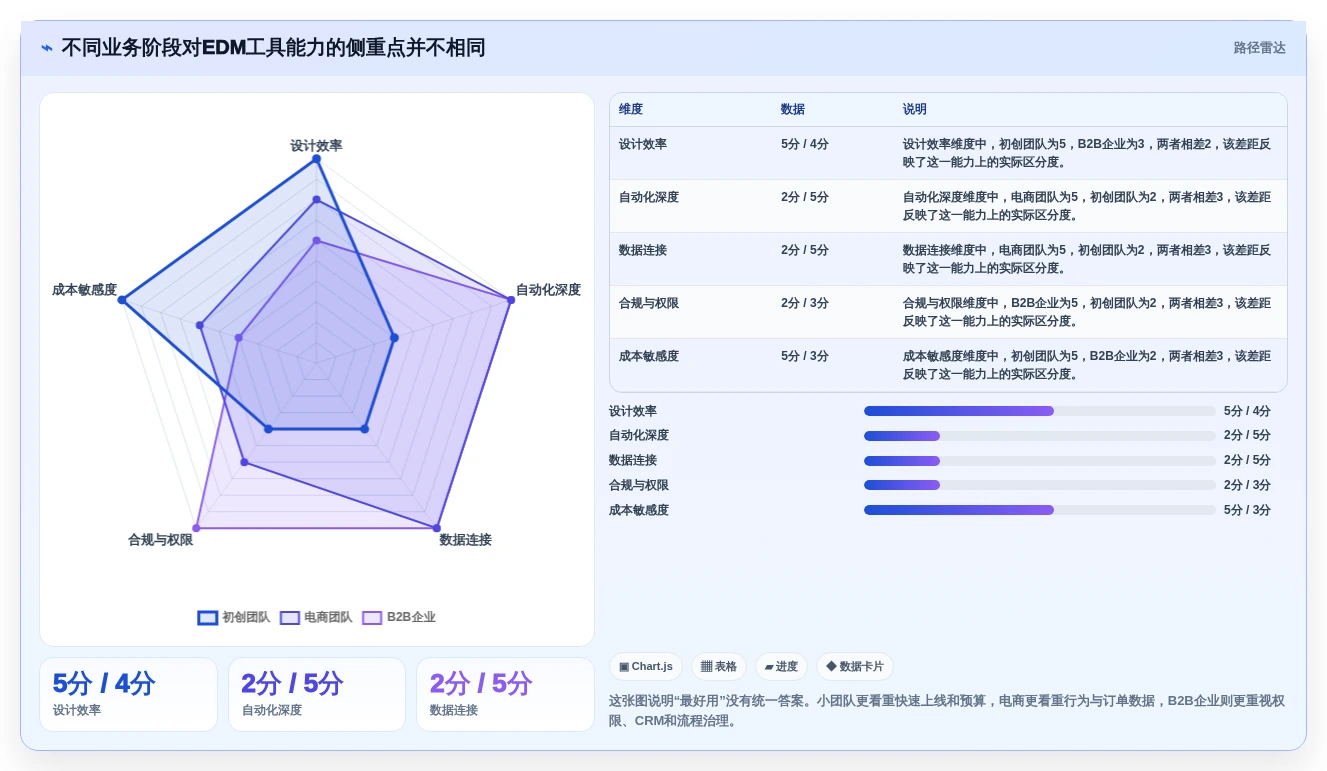Image resolution: width=1327 pixels, height=771 pixels.
Task: Click the 数据连接 radar axis label
Action: (465, 540)
